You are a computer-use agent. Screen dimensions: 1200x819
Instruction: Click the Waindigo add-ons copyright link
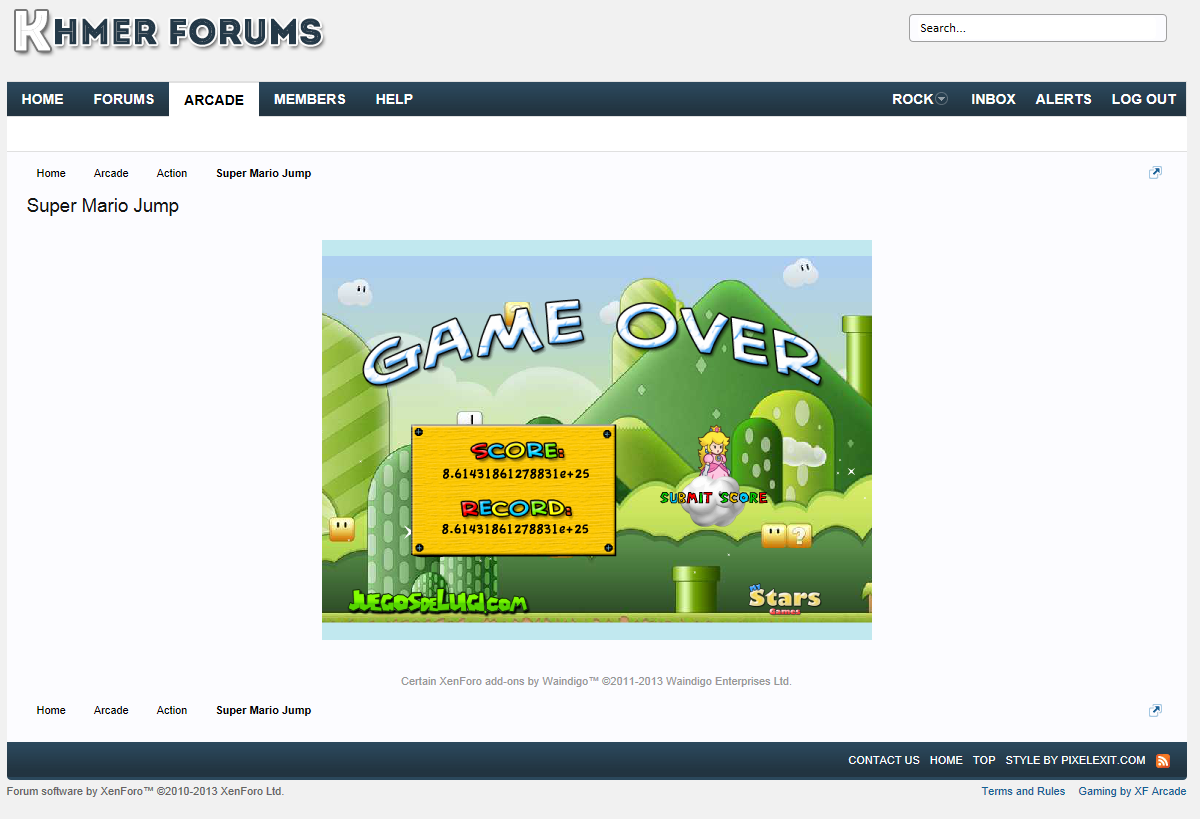point(596,681)
